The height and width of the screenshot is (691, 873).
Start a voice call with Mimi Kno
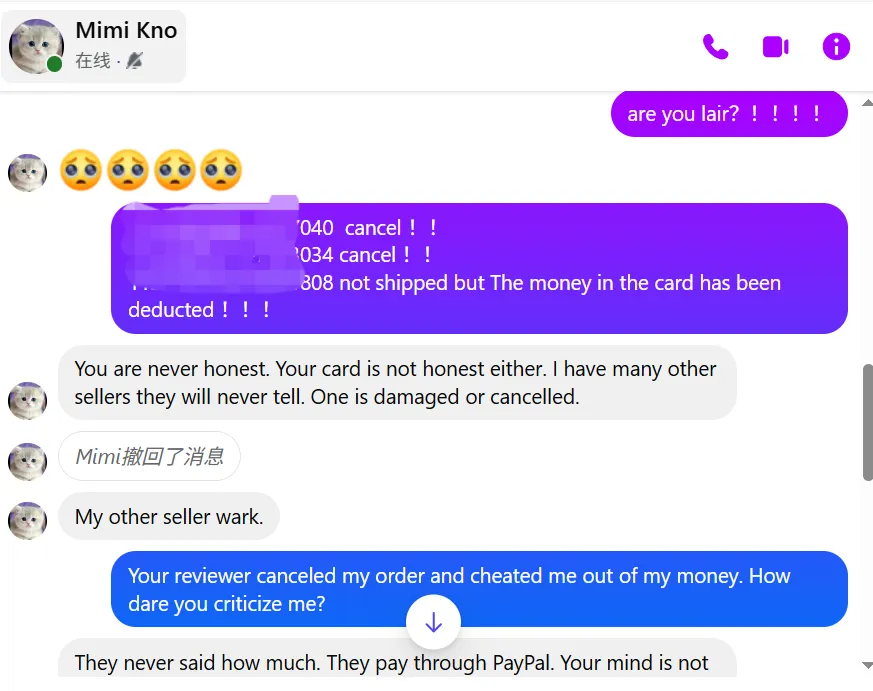pos(715,46)
